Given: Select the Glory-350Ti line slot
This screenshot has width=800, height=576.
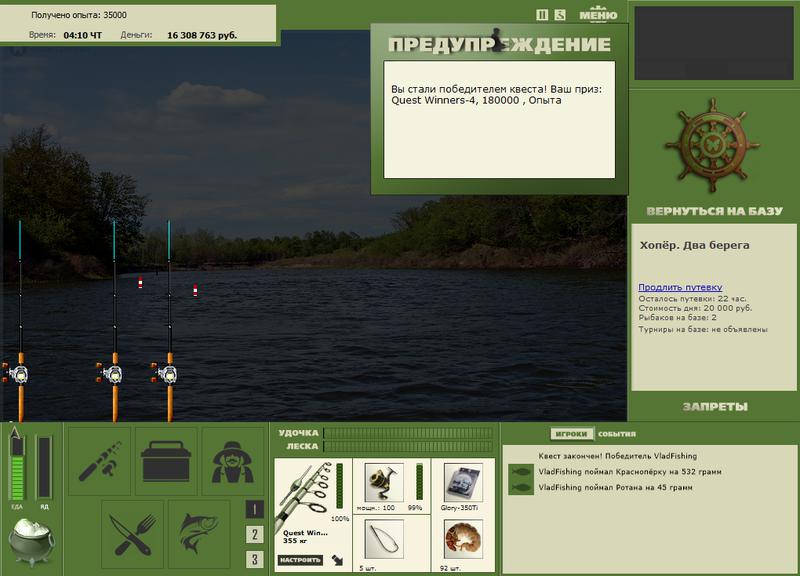Looking at the screenshot, I should point(463,482).
